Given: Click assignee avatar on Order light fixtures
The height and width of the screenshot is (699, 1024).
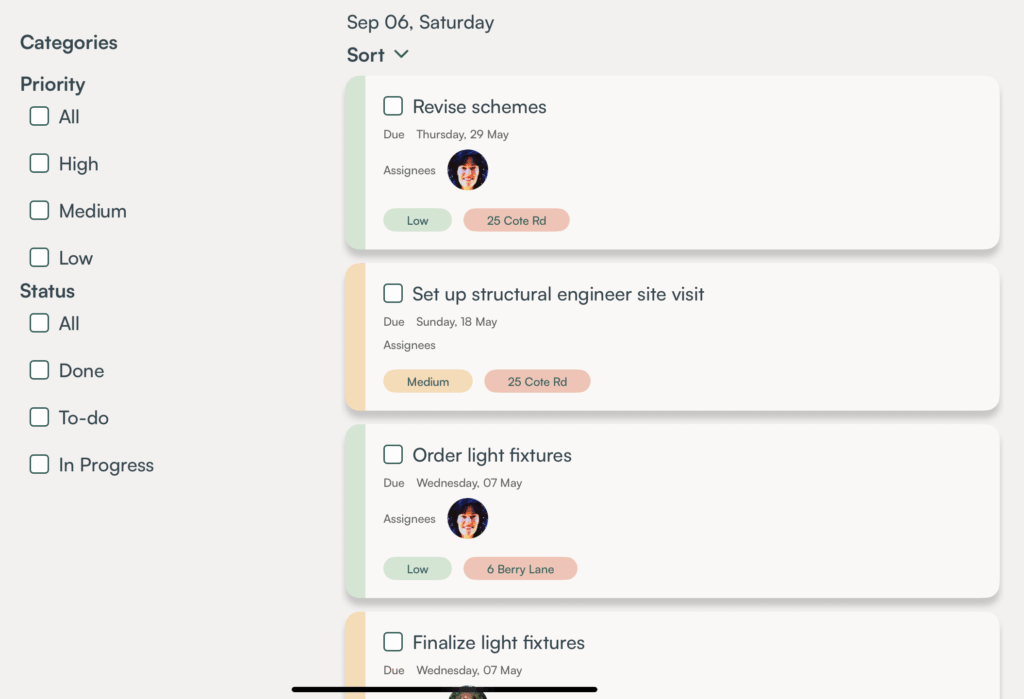Looking at the screenshot, I should click(467, 519).
